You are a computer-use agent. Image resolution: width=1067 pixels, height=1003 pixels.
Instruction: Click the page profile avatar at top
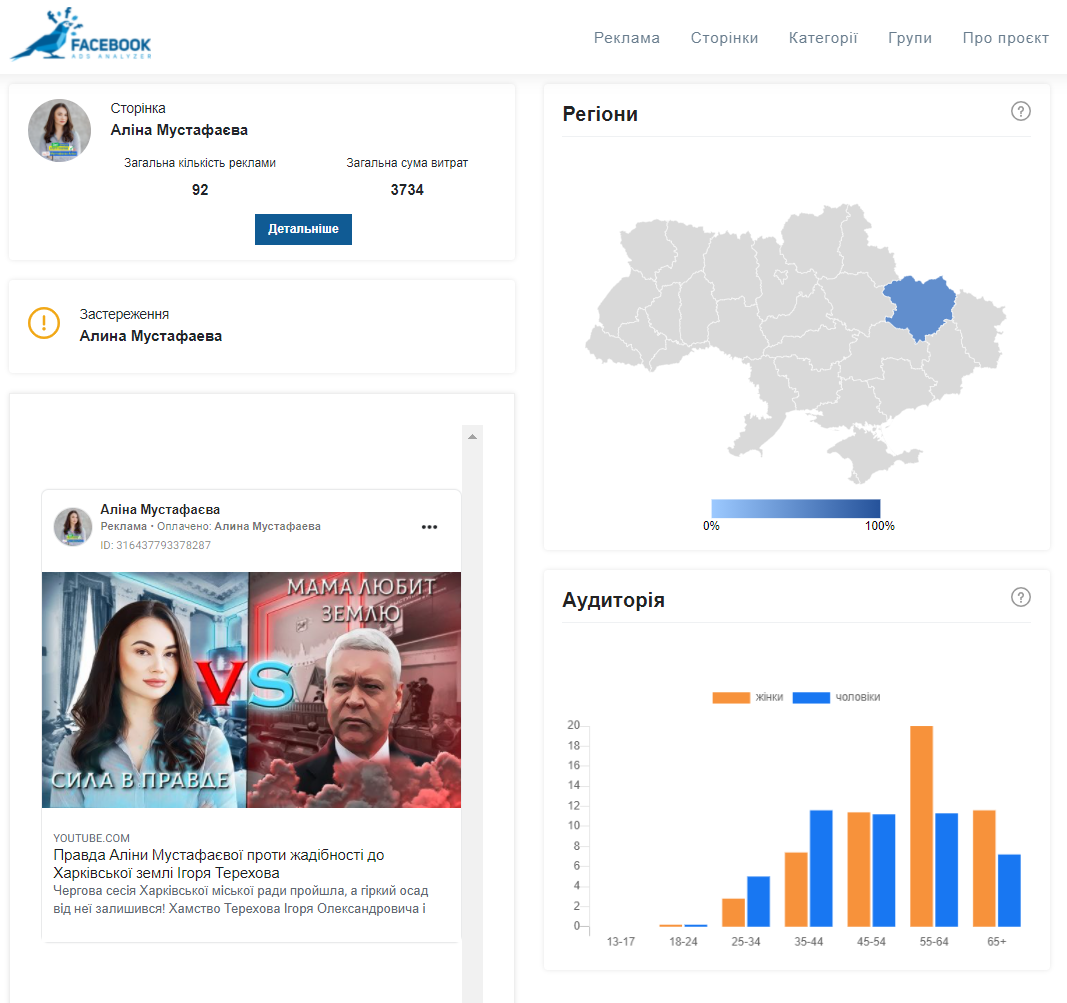pyautogui.click(x=59, y=130)
